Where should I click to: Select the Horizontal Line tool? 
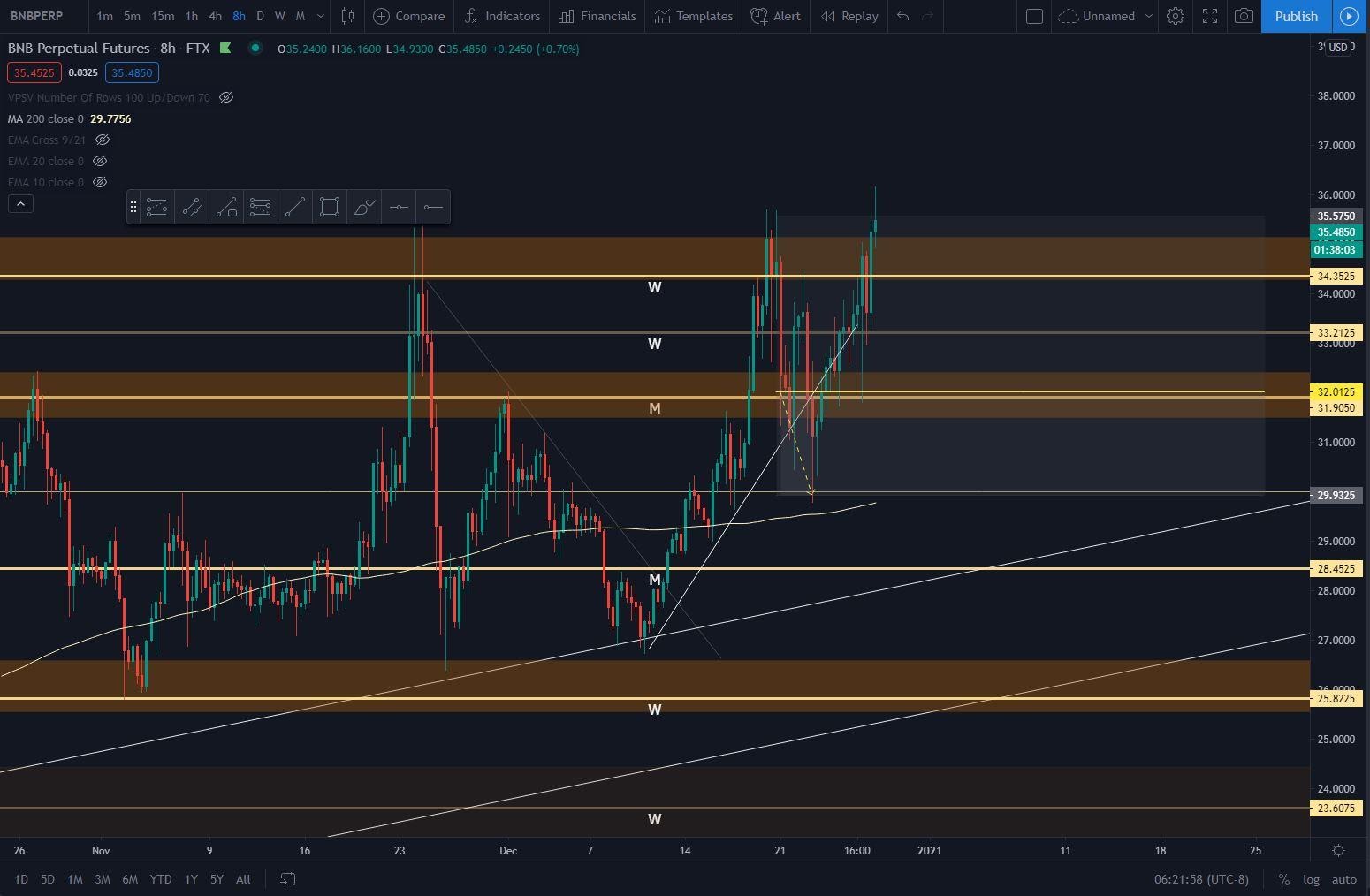399,207
